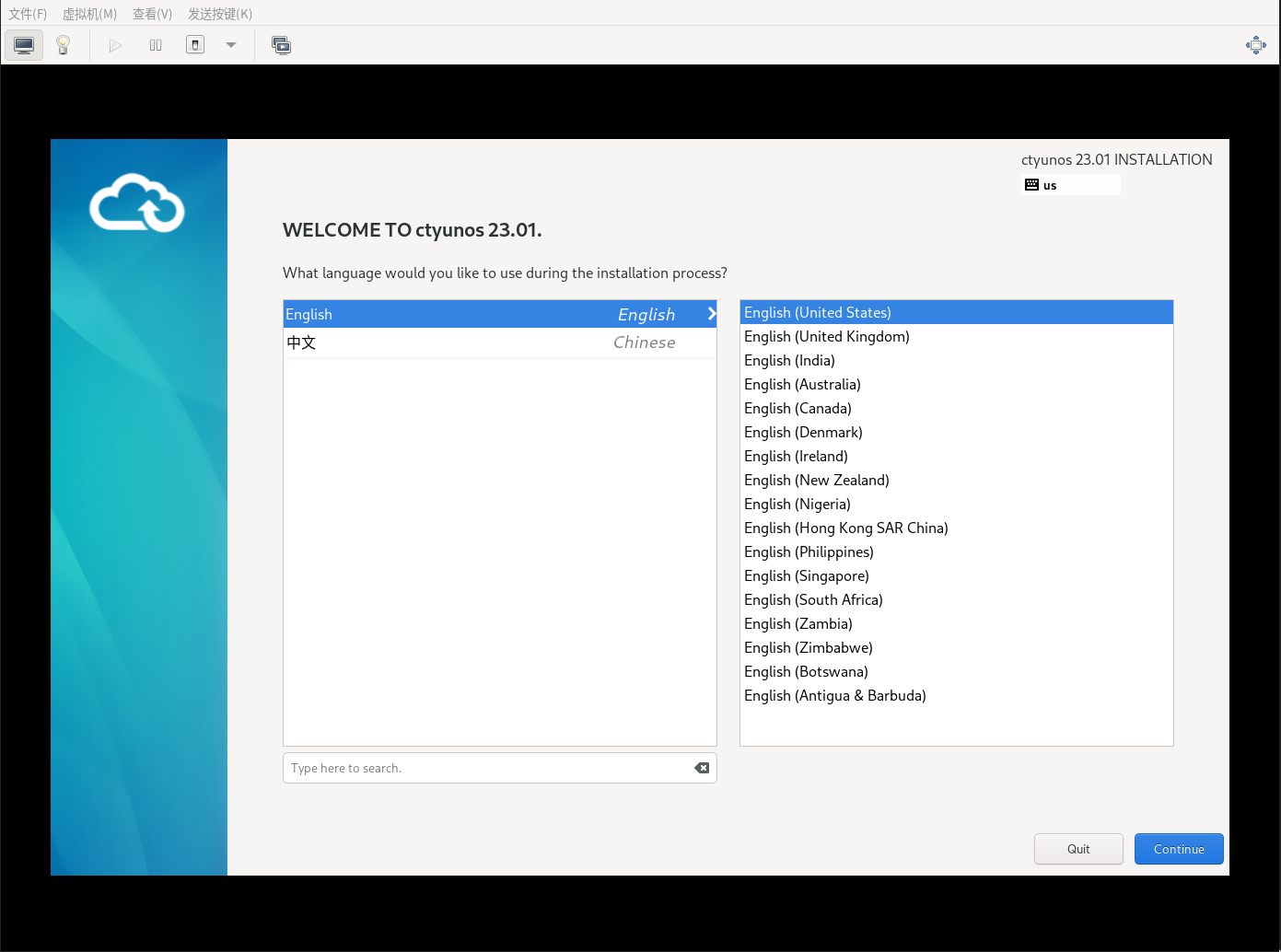Choose English (Zambia) locale
The width and height of the screenshot is (1281, 952).
click(957, 624)
